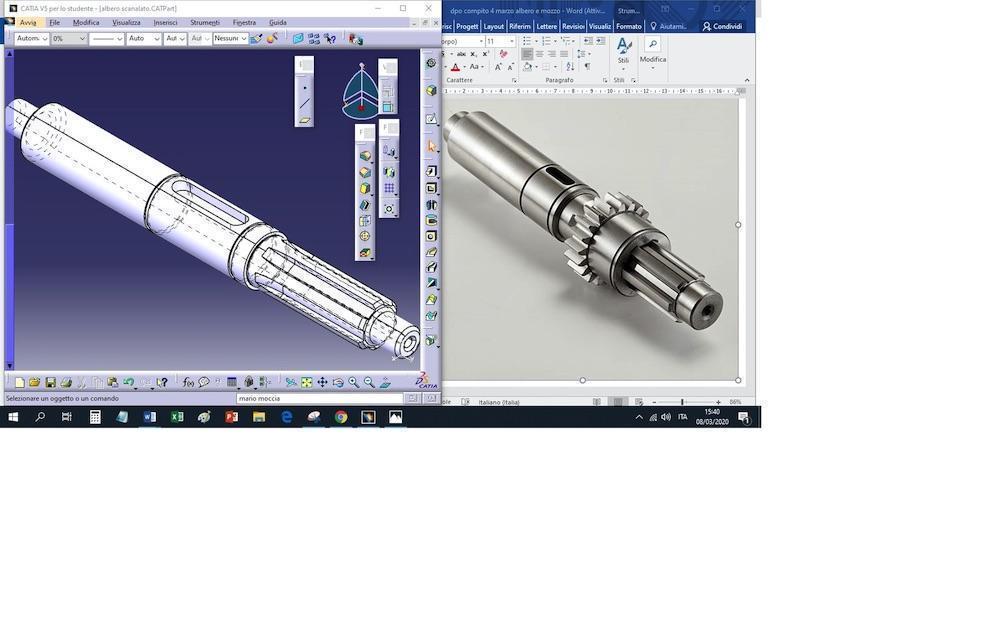The width and height of the screenshot is (1000, 621).
Task: Toggle show paragraph marks in Word
Action: tap(587, 67)
